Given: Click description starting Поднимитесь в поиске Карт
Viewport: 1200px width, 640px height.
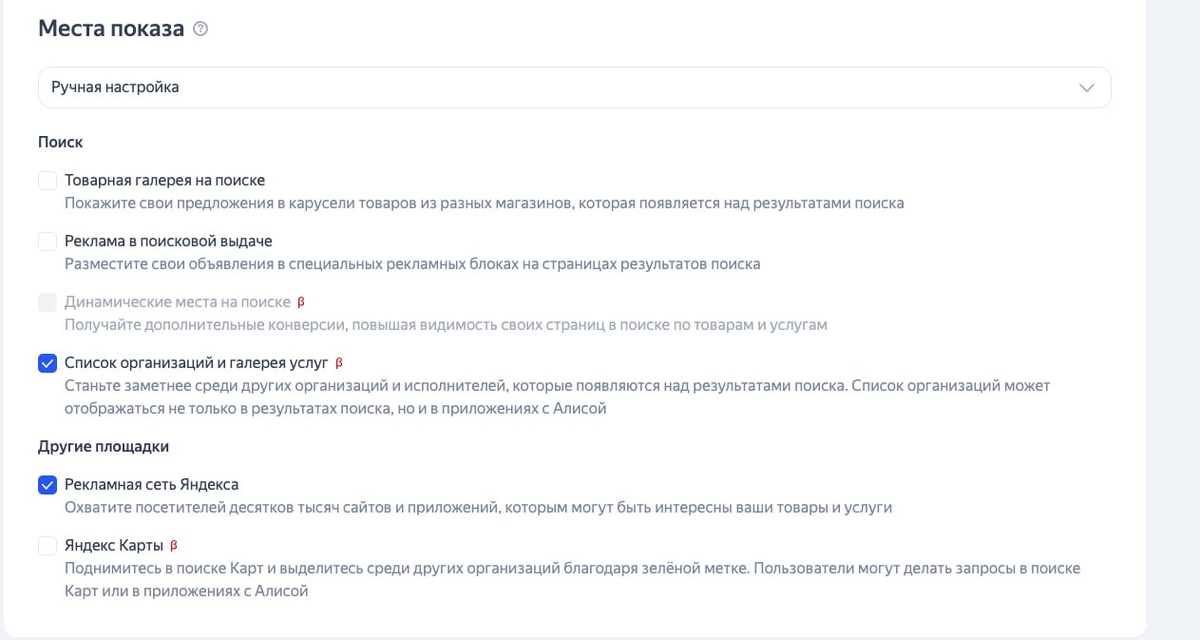Looking at the screenshot, I should point(573,580).
